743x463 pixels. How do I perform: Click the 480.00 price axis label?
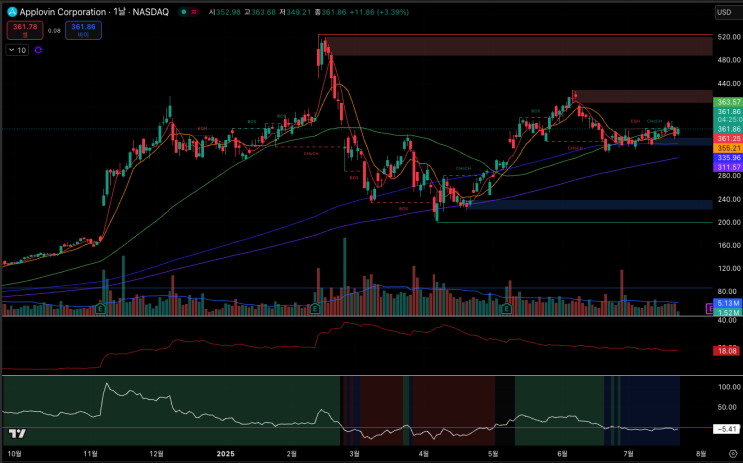point(729,60)
